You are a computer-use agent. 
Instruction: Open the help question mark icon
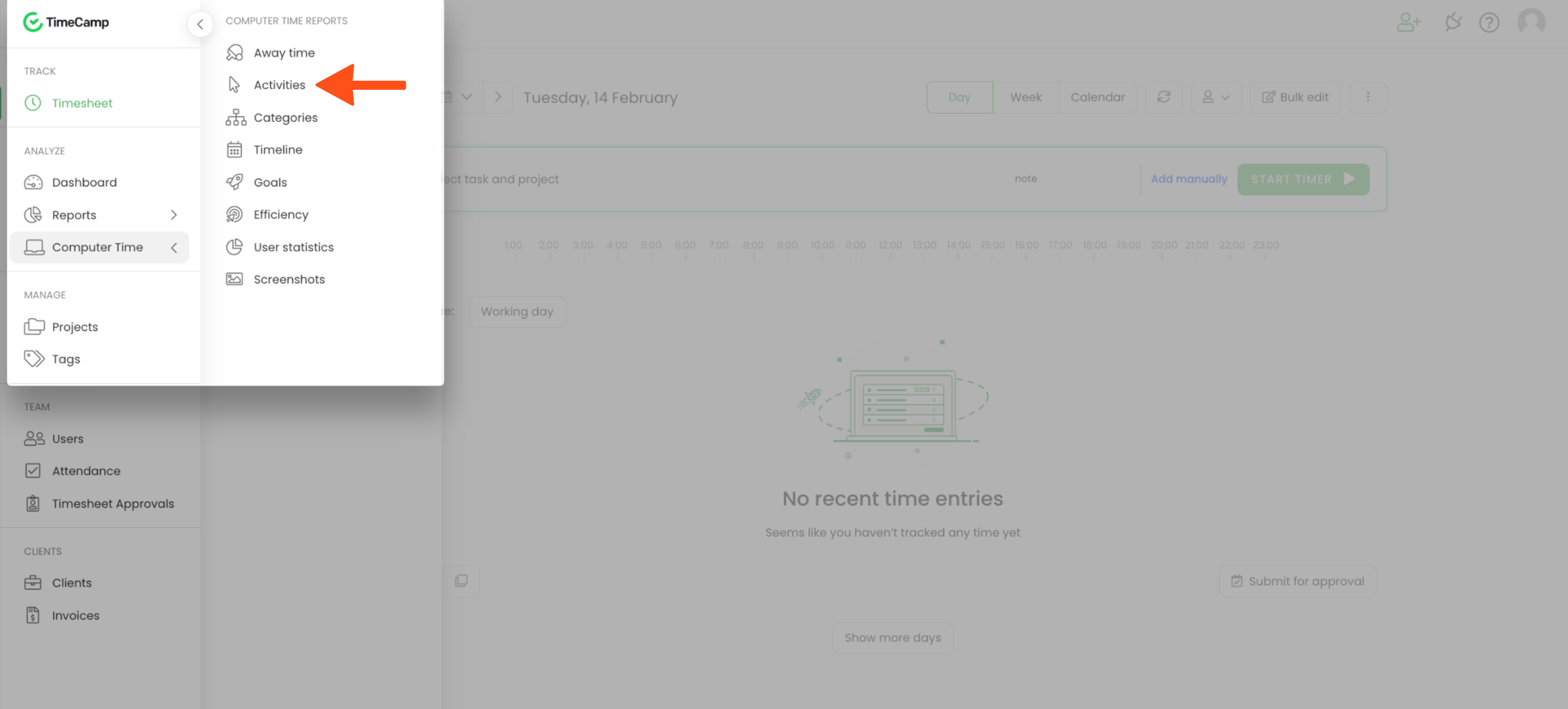point(1489,22)
